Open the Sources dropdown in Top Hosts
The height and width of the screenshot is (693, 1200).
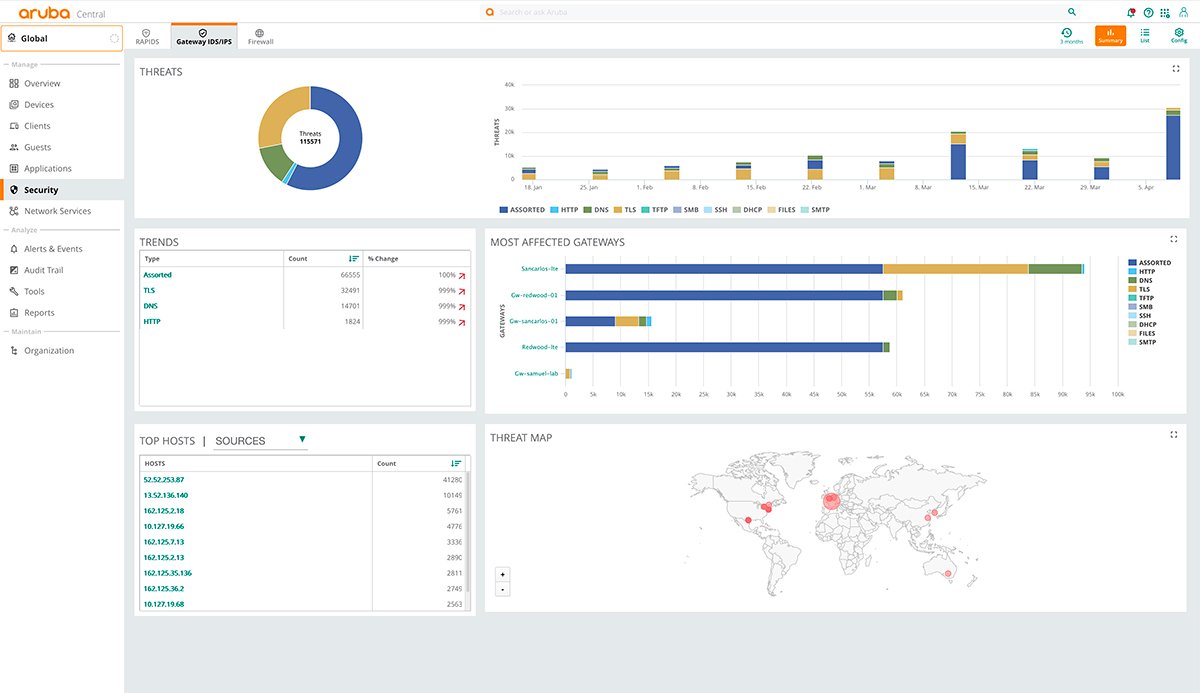[x=303, y=440]
